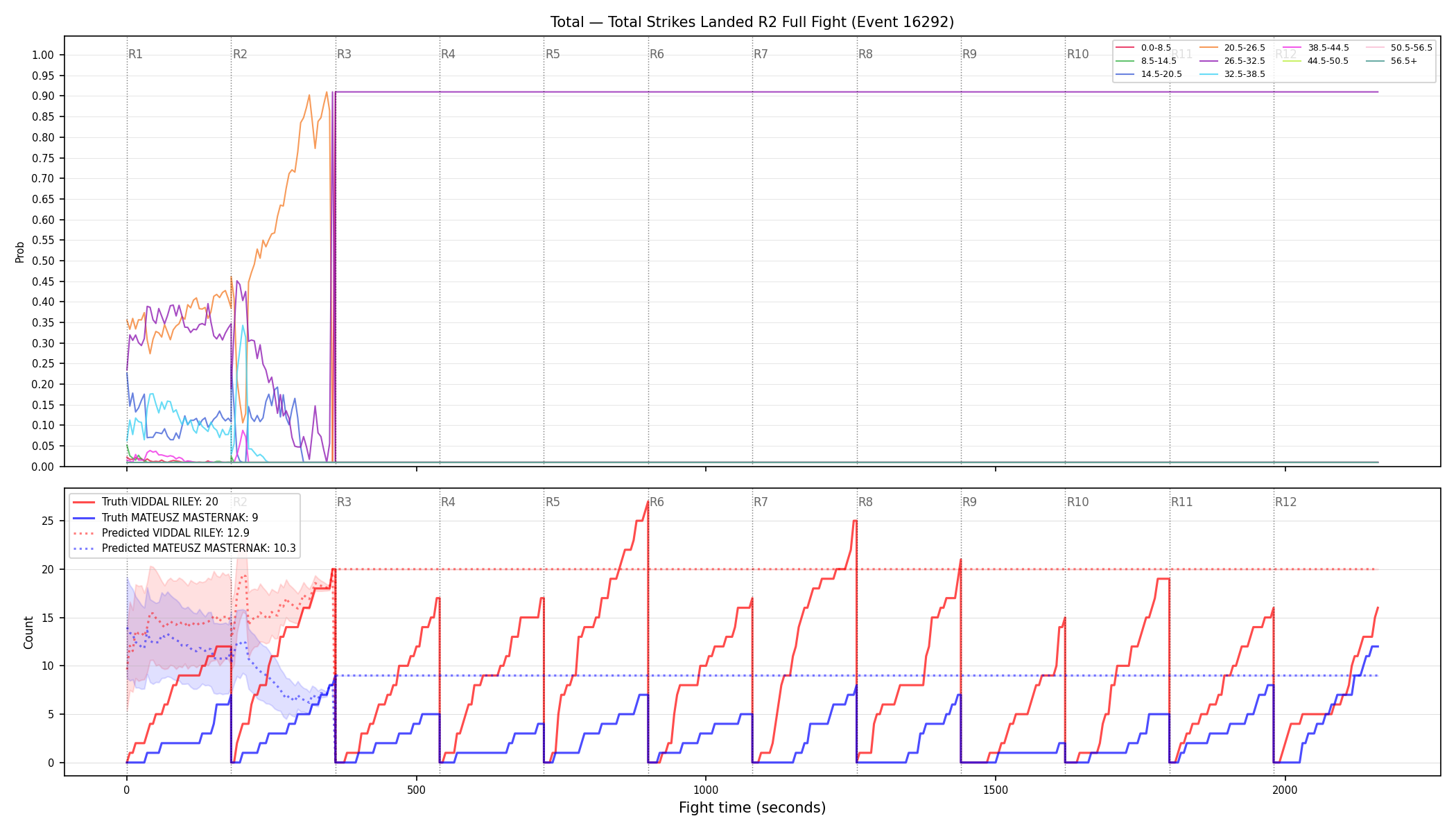The width and height of the screenshot is (1456, 832).
Task: Click the R6 round marker in the top chart
Action: 657,54
